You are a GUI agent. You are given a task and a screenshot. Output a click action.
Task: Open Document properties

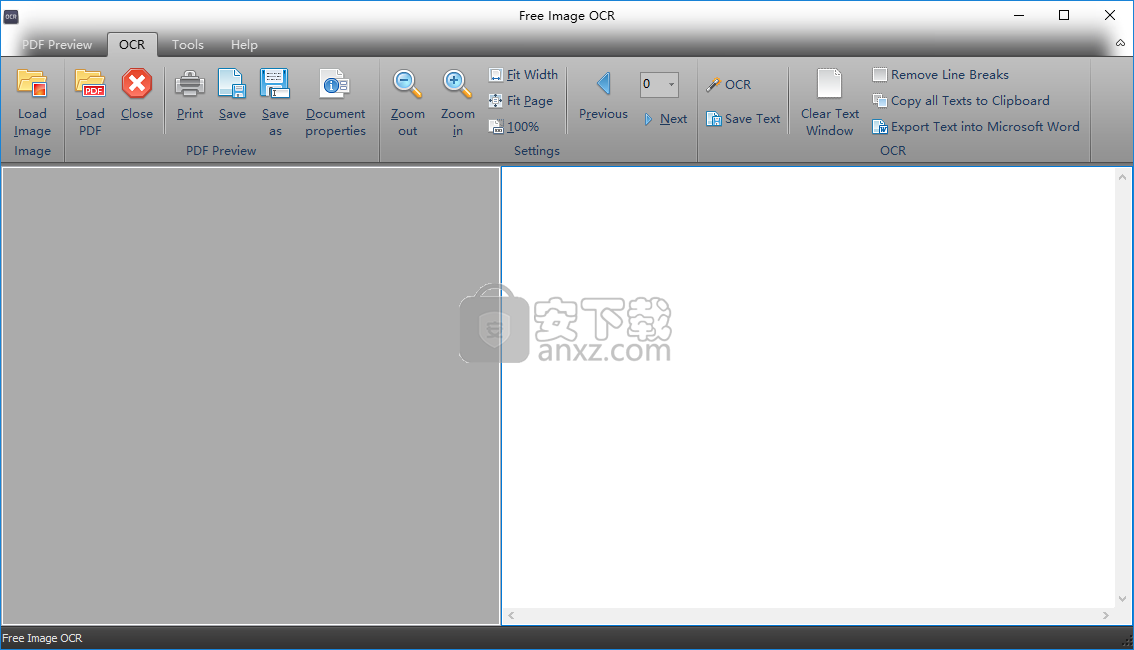tap(335, 103)
